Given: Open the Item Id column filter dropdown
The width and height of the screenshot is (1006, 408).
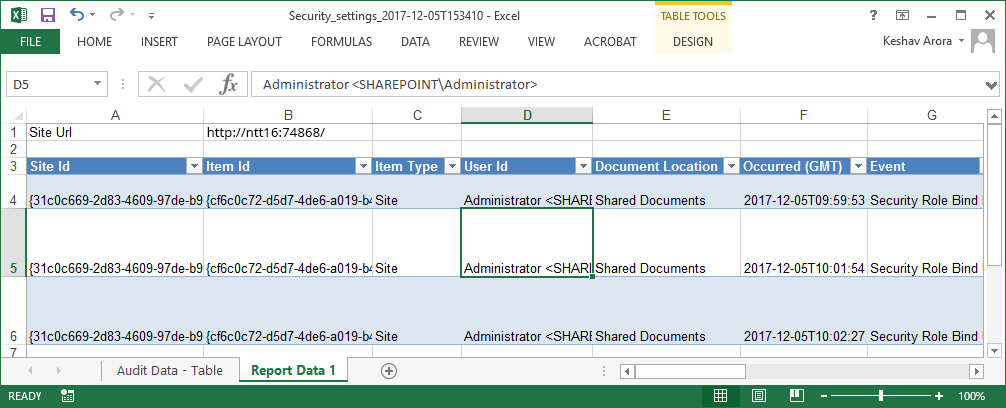Looking at the screenshot, I should coord(363,167).
